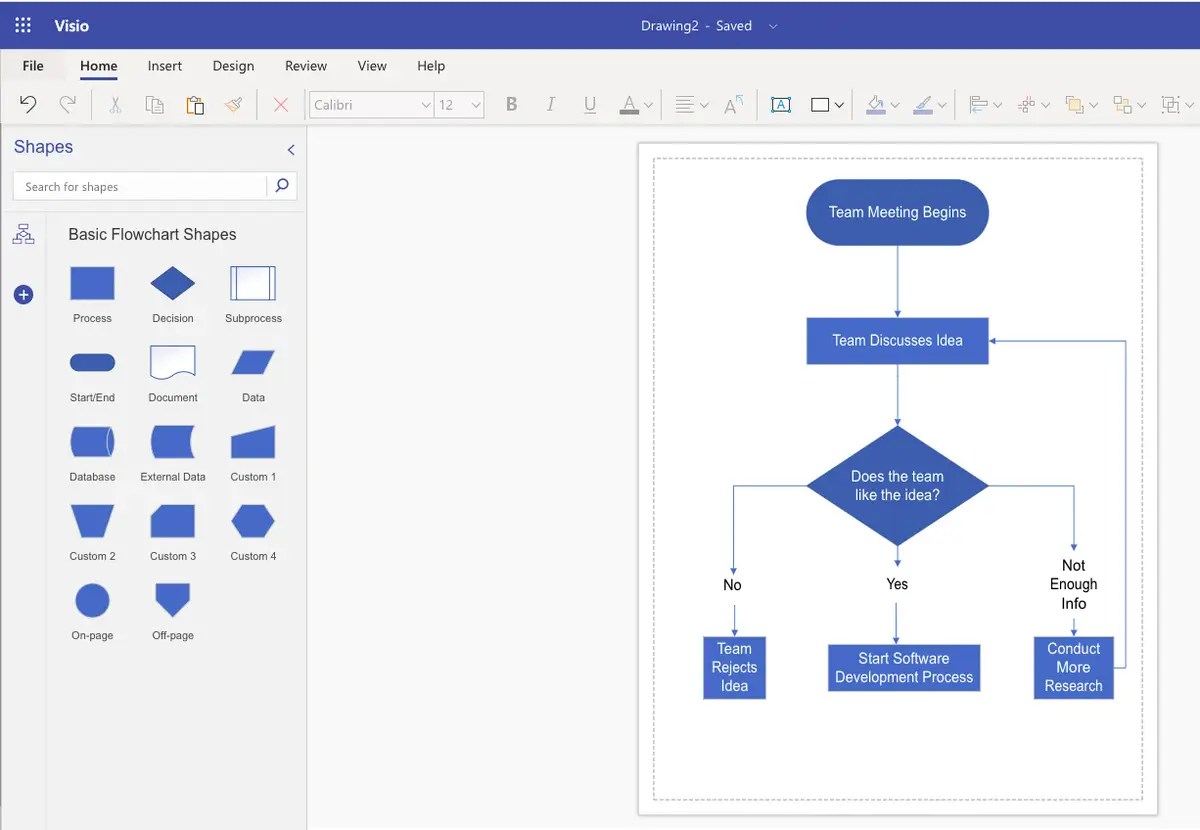
Task: Click the Insert Text Box tool
Action: click(x=780, y=104)
